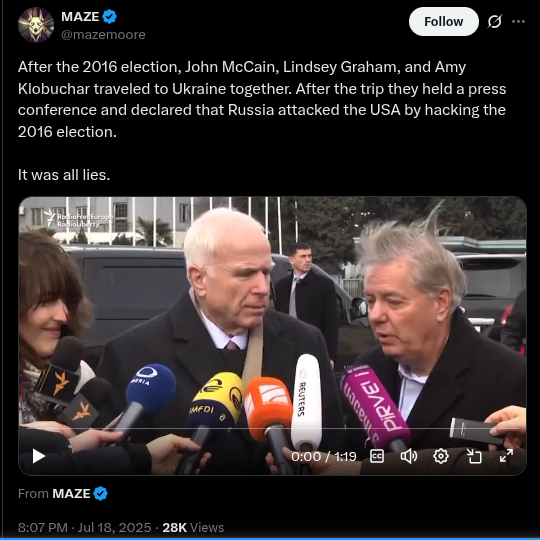Click verified badge next to MAZE name

click(x=110, y=17)
